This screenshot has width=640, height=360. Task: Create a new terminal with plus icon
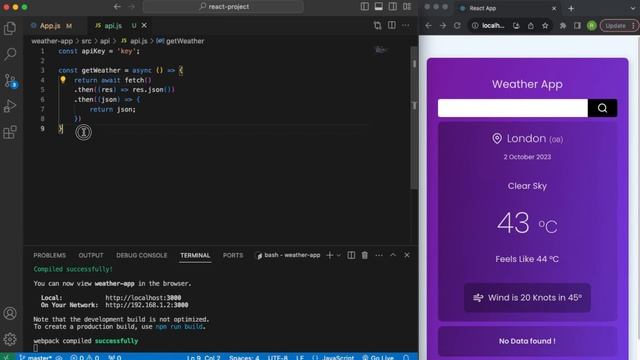(330, 255)
